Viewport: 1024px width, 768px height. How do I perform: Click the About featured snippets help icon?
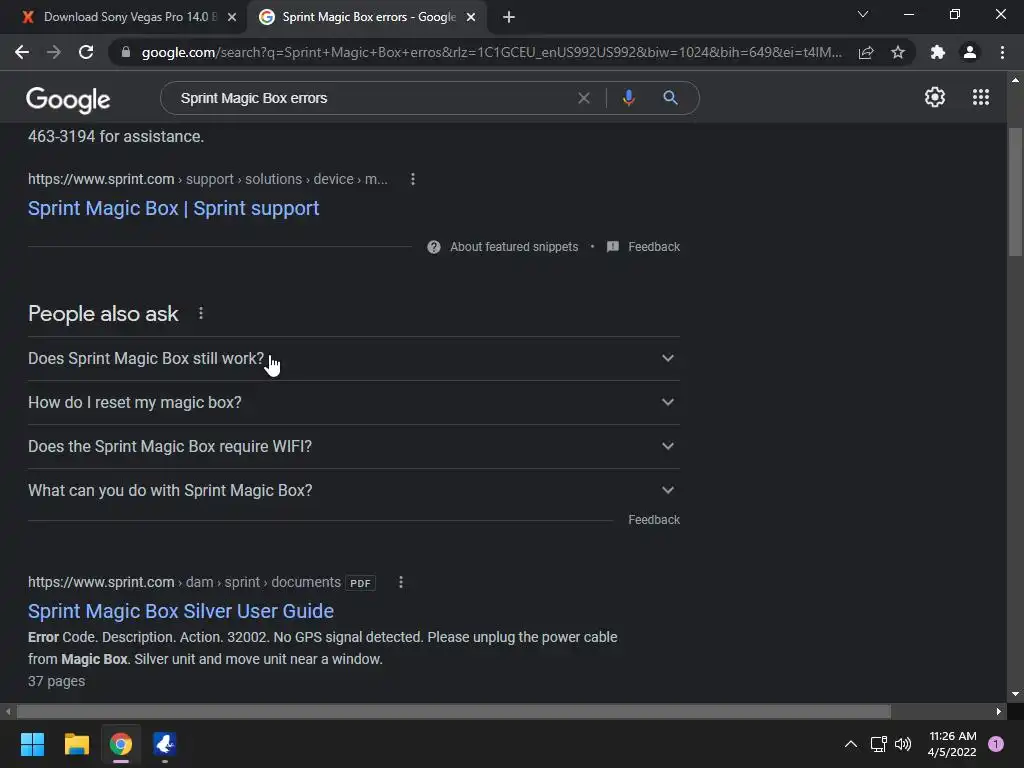coord(434,247)
